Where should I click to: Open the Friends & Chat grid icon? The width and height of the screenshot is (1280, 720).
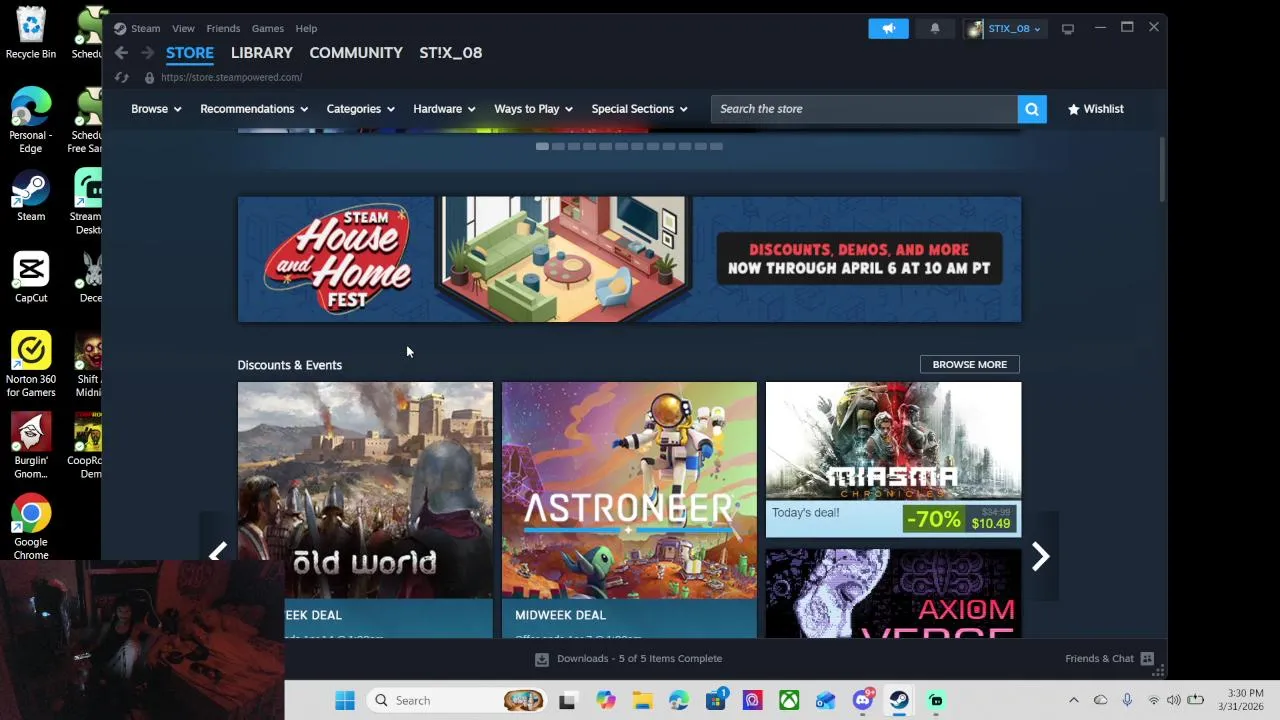click(1147, 659)
